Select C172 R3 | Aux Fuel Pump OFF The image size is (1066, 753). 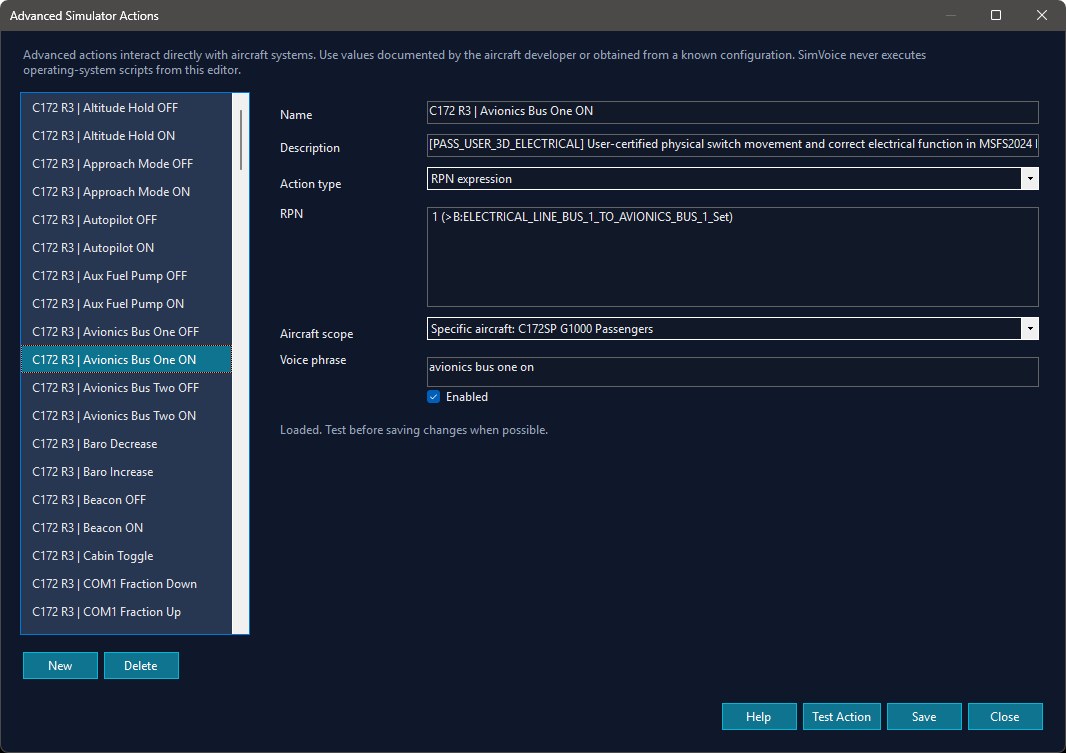pos(126,276)
